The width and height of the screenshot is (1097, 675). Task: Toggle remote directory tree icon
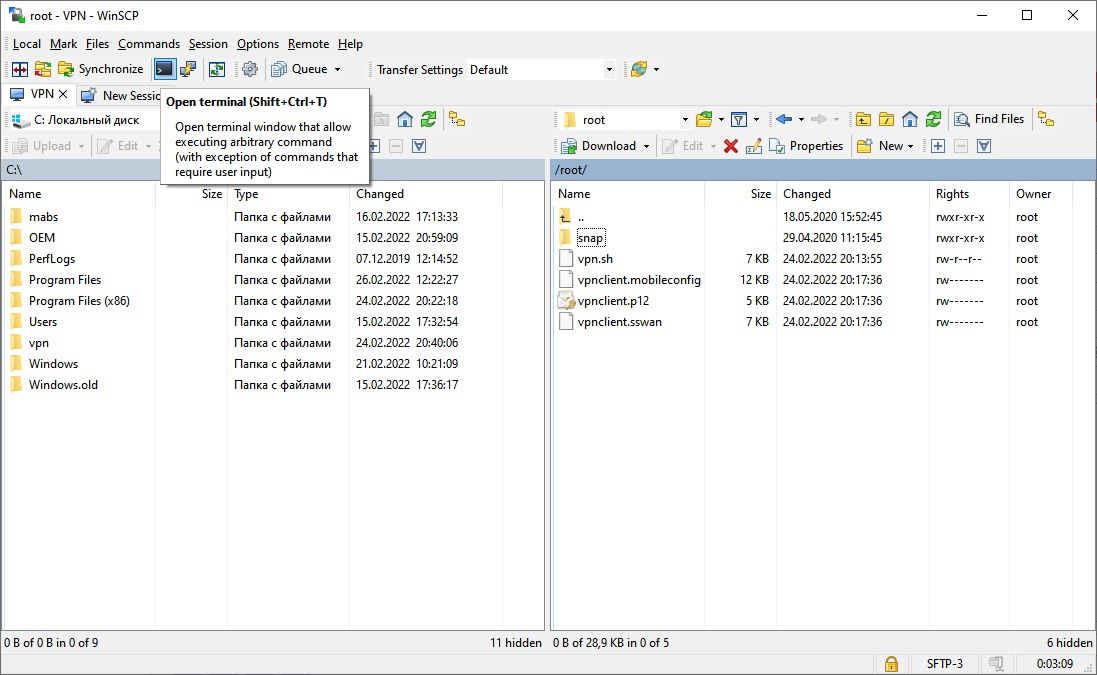(x=1046, y=120)
